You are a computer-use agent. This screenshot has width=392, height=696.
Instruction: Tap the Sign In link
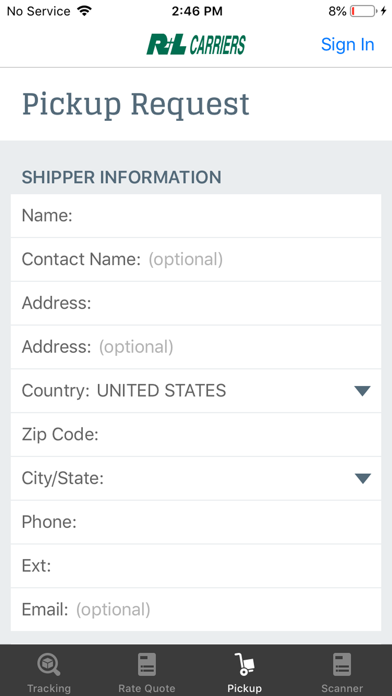pos(348,44)
